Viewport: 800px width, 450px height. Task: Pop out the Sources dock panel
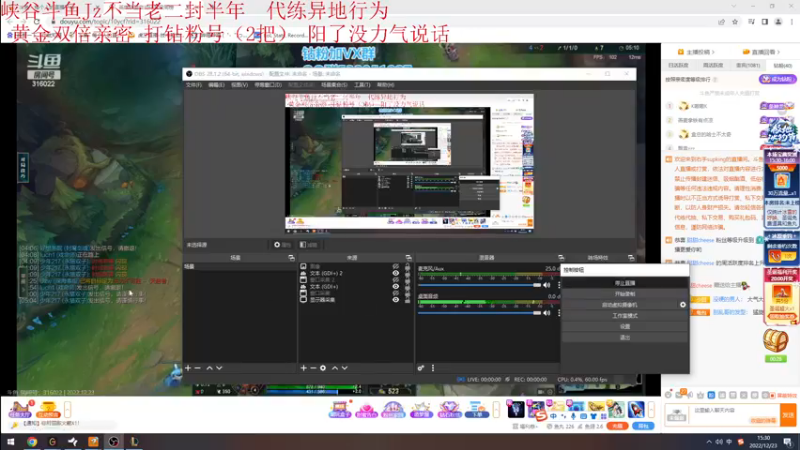408,258
